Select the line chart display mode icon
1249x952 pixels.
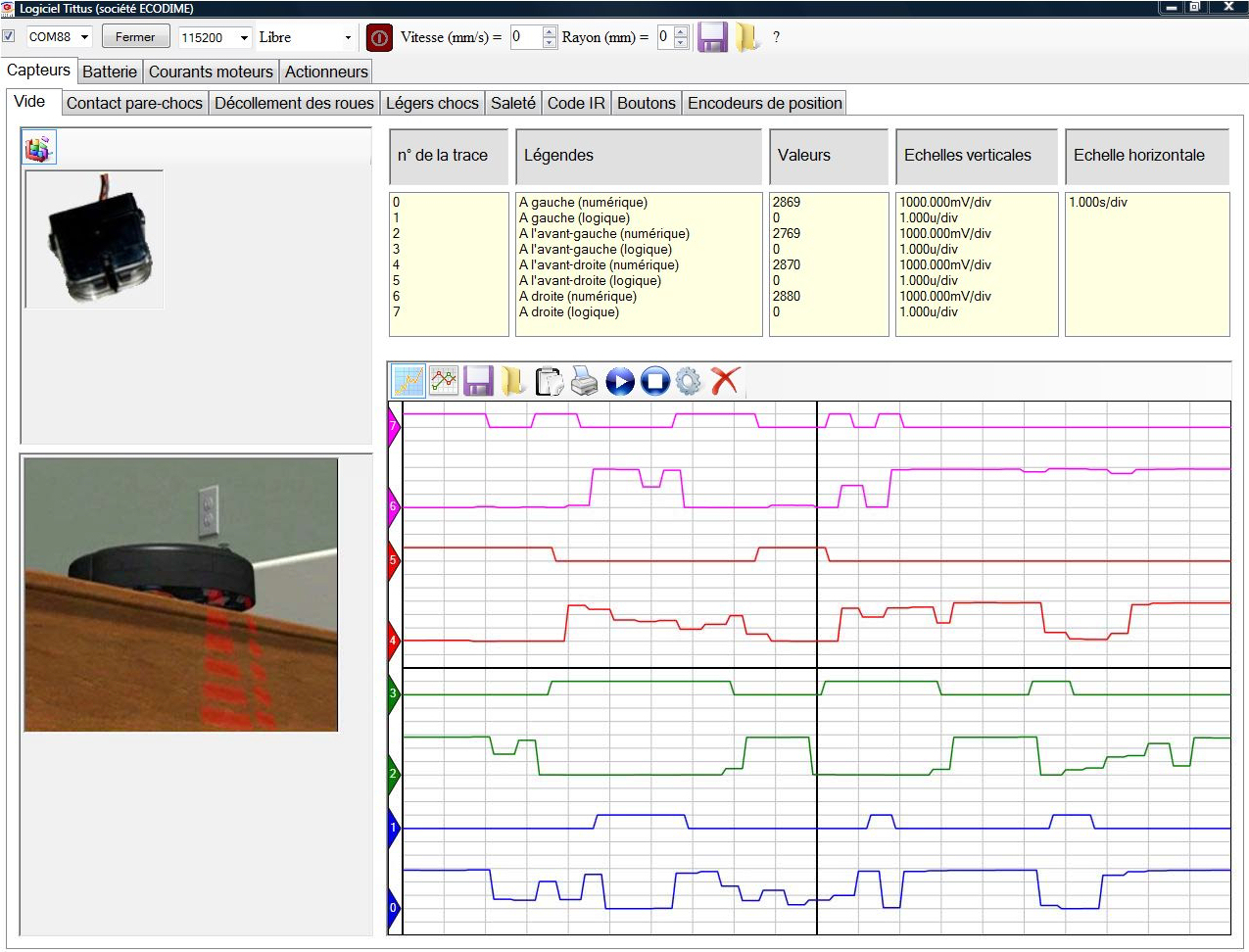tap(408, 381)
